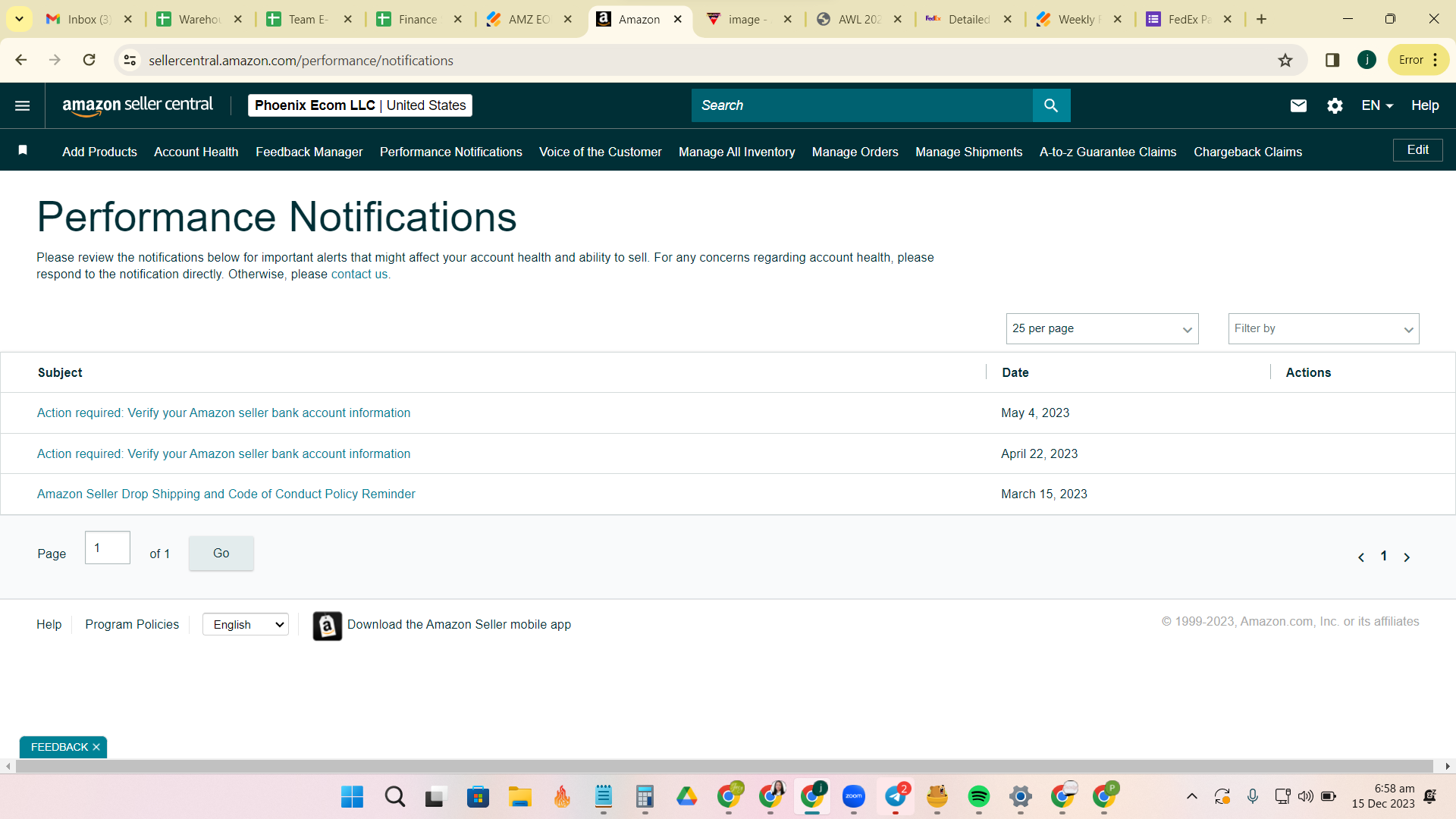Open Chrome Error menu button
The height and width of the screenshot is (819, 1456).
coord(1418,60)
